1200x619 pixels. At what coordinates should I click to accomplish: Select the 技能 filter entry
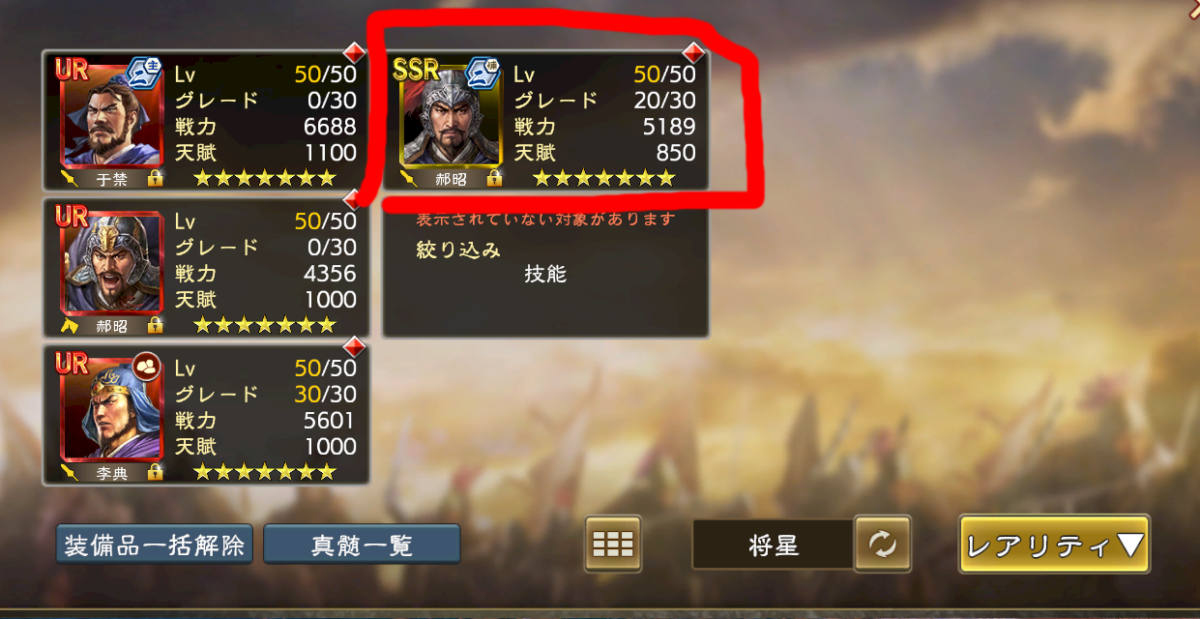point(545,274)
